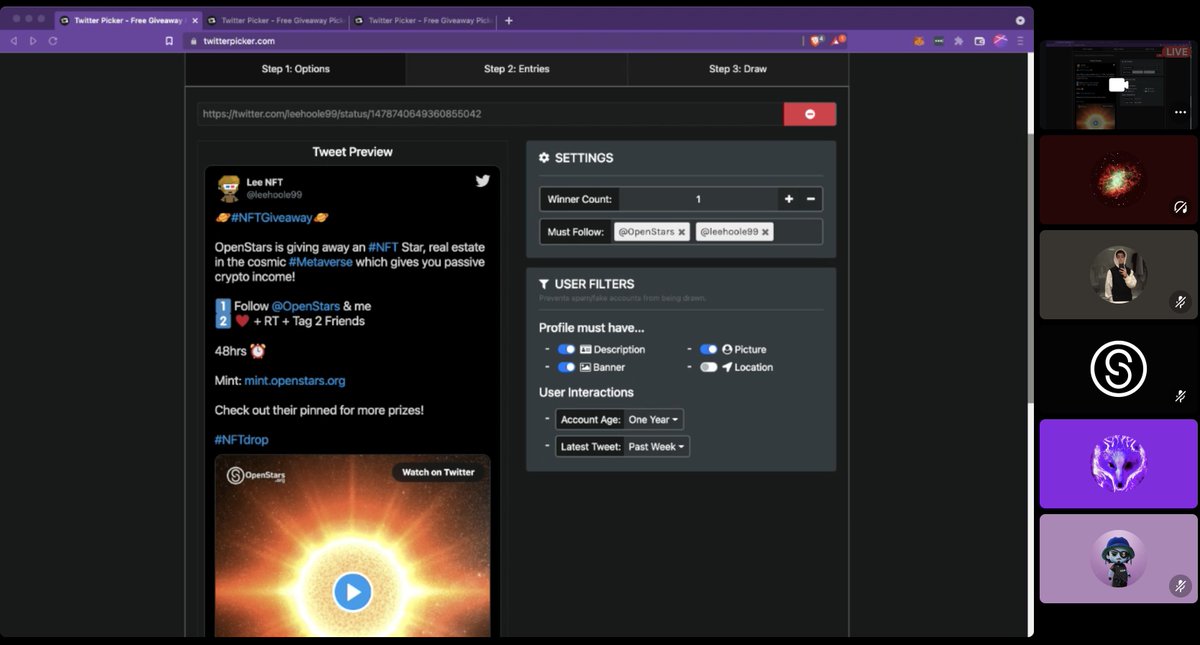Close the active Twitter Picker tab
The height and width of the screenshot is (645, 1200).
pyautogui.click(x=195, y=20)
